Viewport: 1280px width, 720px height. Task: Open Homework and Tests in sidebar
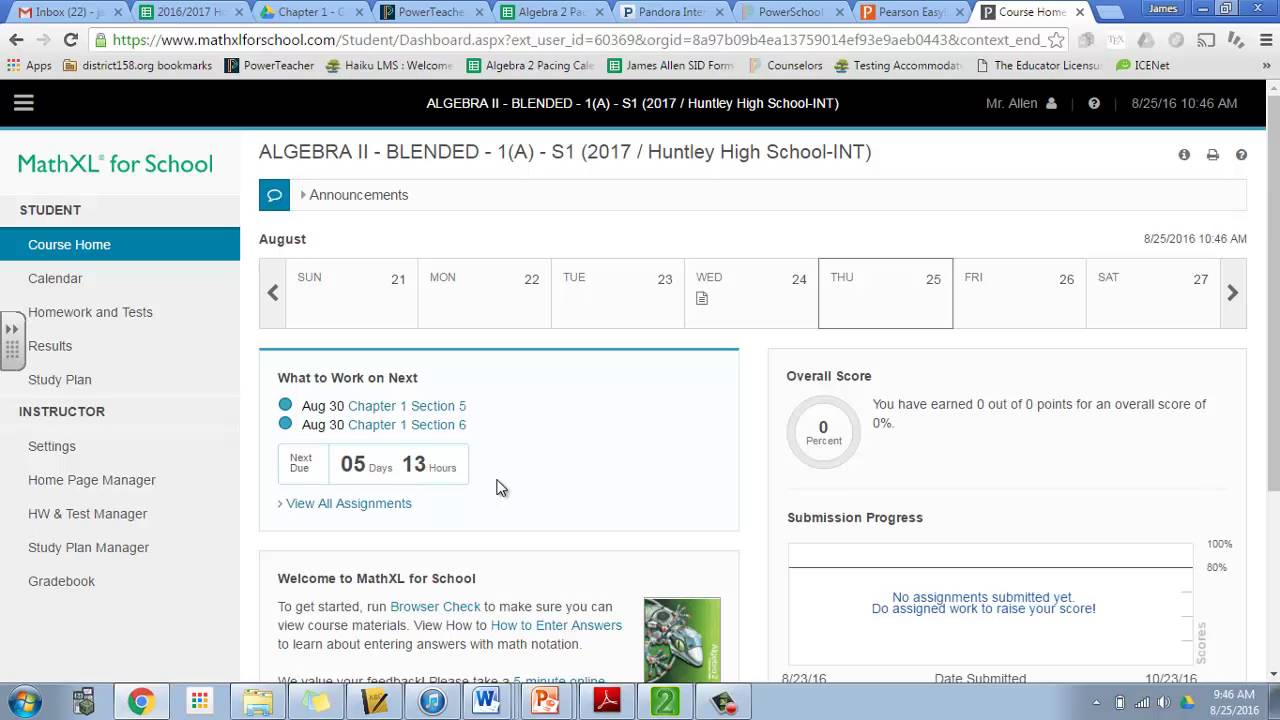(x=90, y=312)
